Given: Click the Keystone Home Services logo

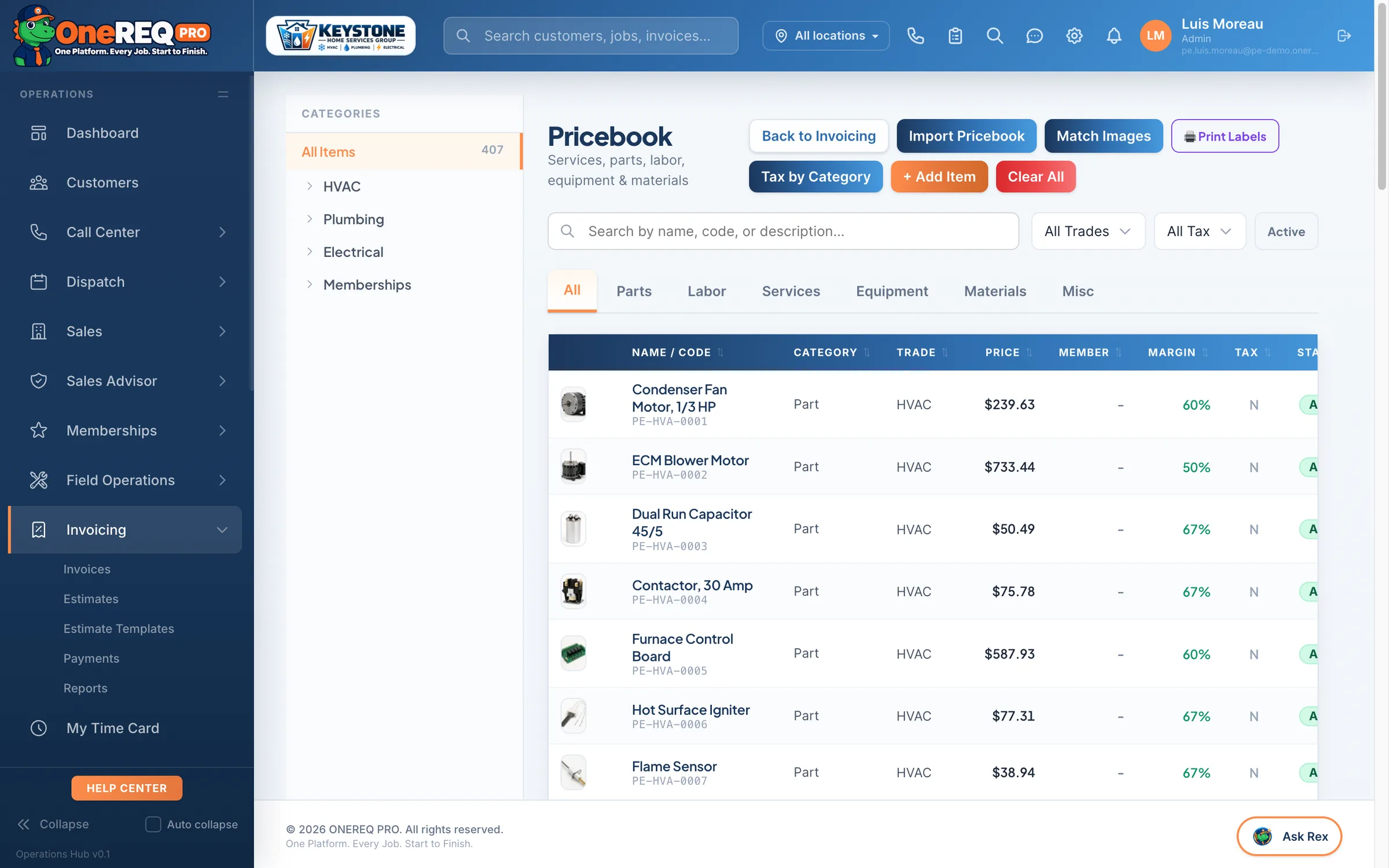Looking at the screenshot, I should pyautogui.click(x=340, y=36).
